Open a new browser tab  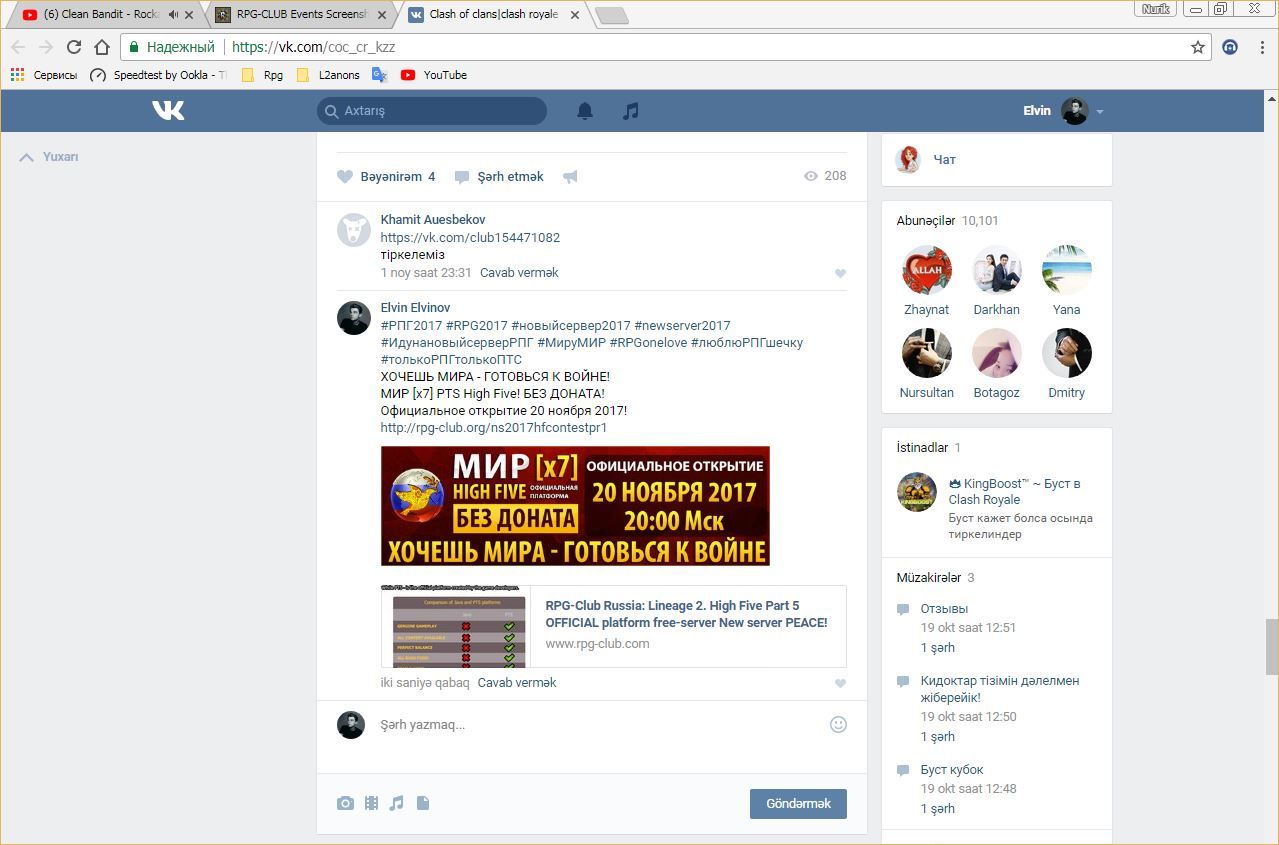[611, 15]
